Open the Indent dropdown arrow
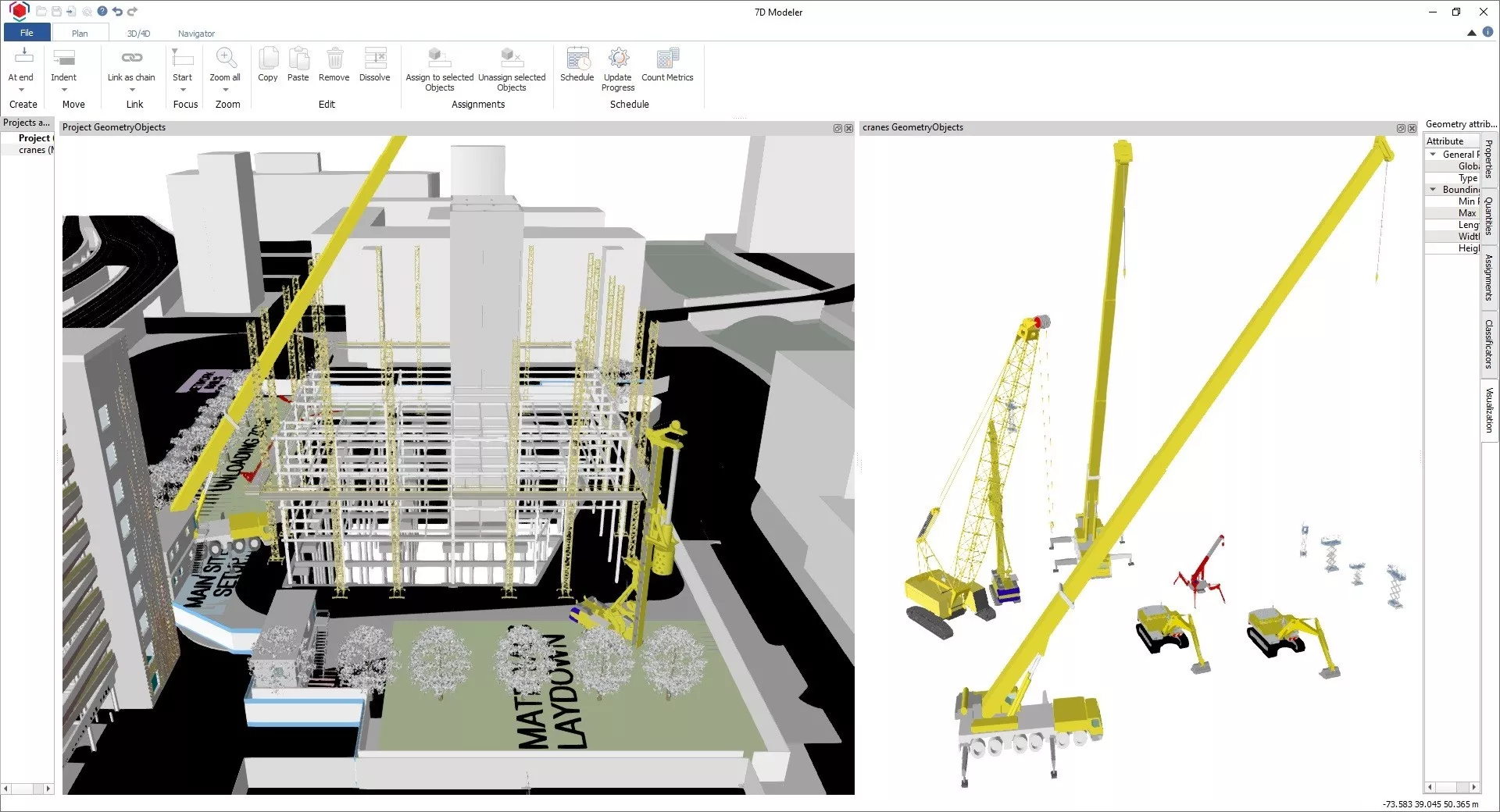This screenshot has width=1500, height=812. point(64,90)
